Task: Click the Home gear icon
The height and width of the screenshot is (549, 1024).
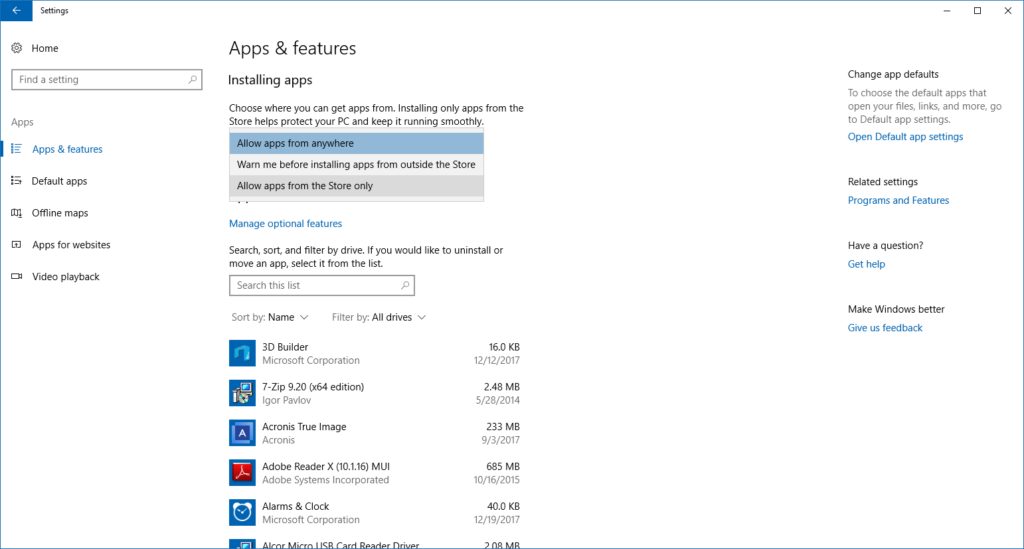Action: pos(17,48)
